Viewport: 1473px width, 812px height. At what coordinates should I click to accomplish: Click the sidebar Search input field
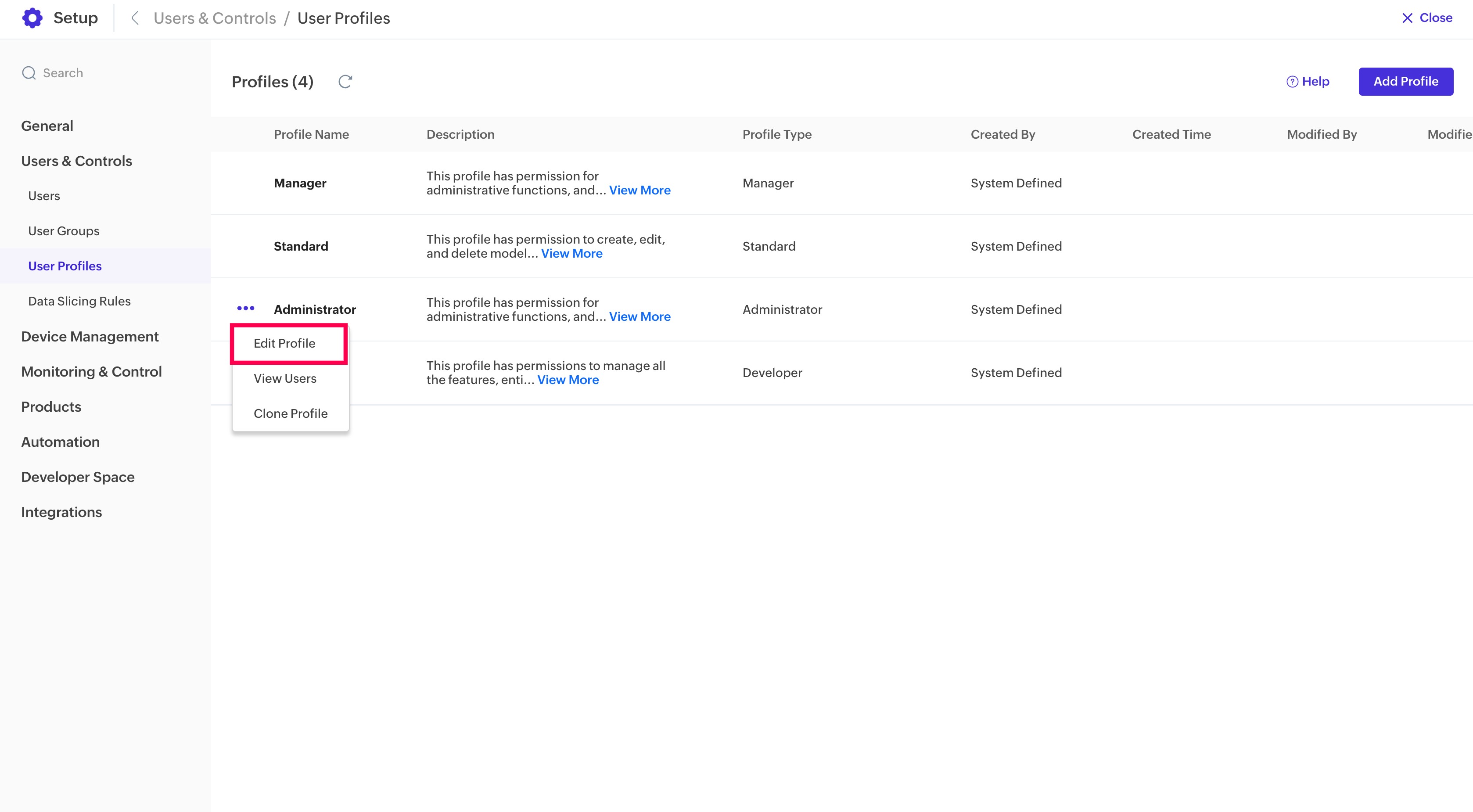click(x=103, y=73)
